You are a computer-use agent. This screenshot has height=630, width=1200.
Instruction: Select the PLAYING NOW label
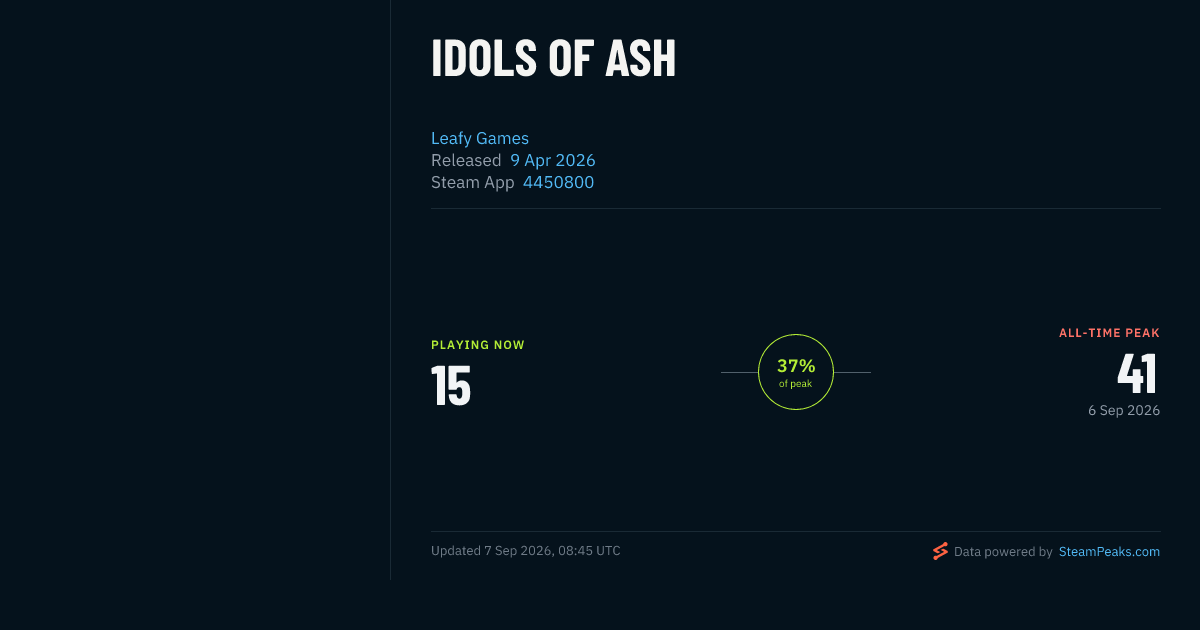click(x=478, y=345)
